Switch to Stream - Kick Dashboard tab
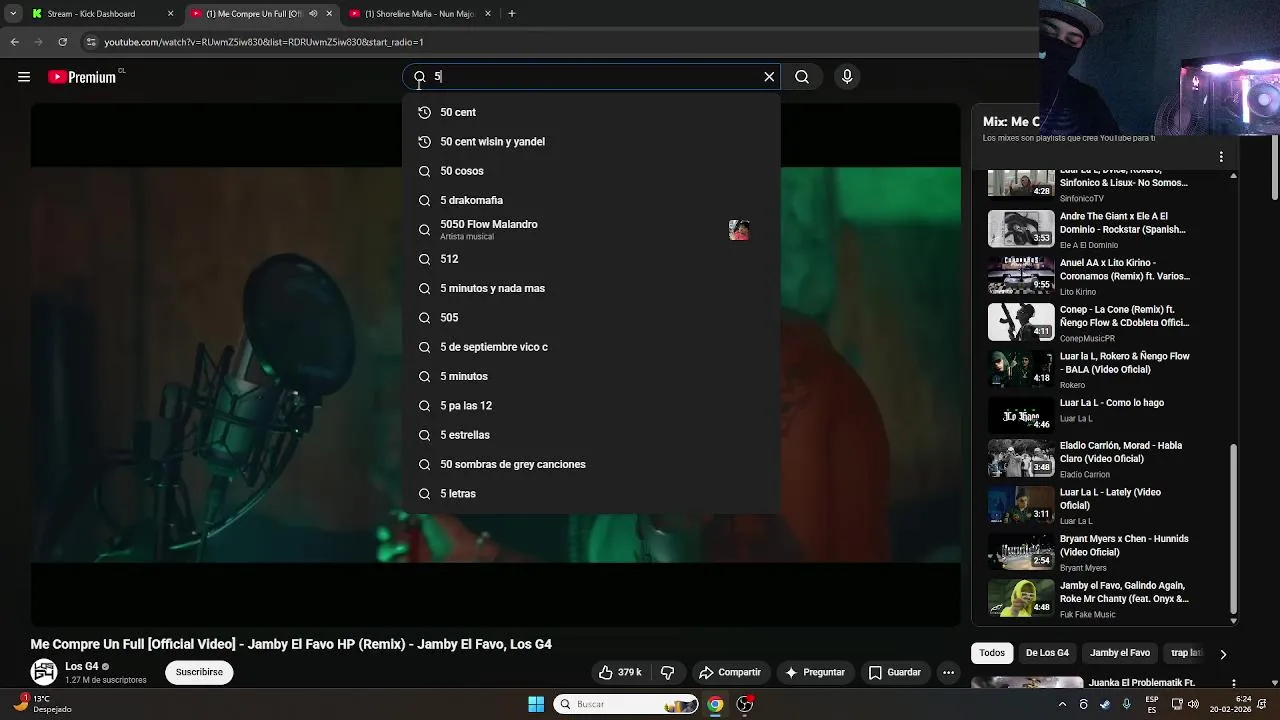This screenshot has width=1280, height=720. coord(100,14)
